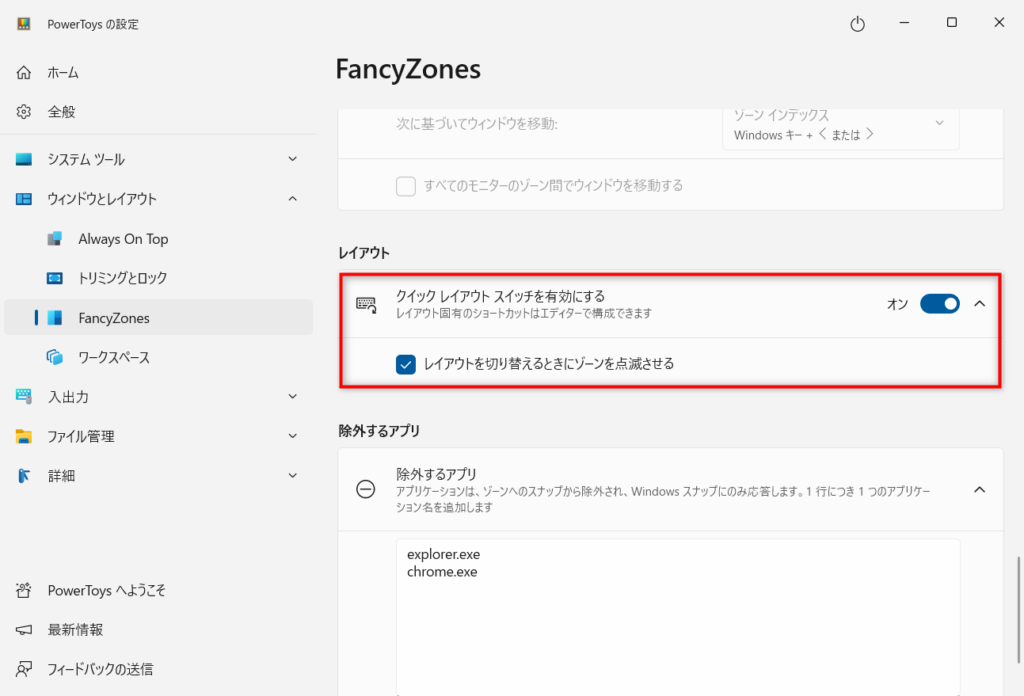
Task: Click the Always On Top icon in sidebar
Action: tap(56, 239)
